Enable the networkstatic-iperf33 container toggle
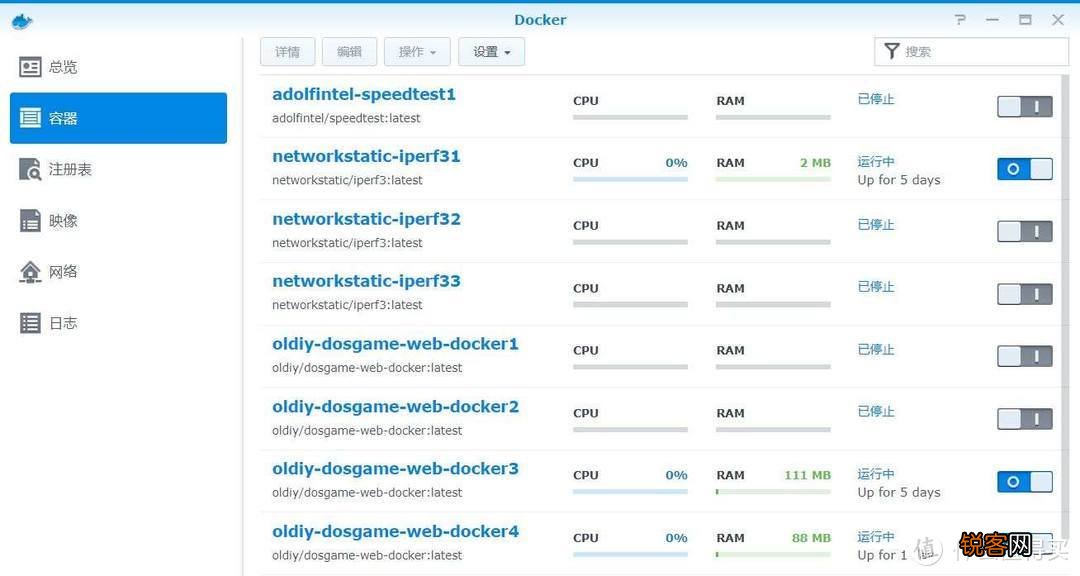Image resolution: width=1080 pixels, height=576 pixels. point(1025,294)
